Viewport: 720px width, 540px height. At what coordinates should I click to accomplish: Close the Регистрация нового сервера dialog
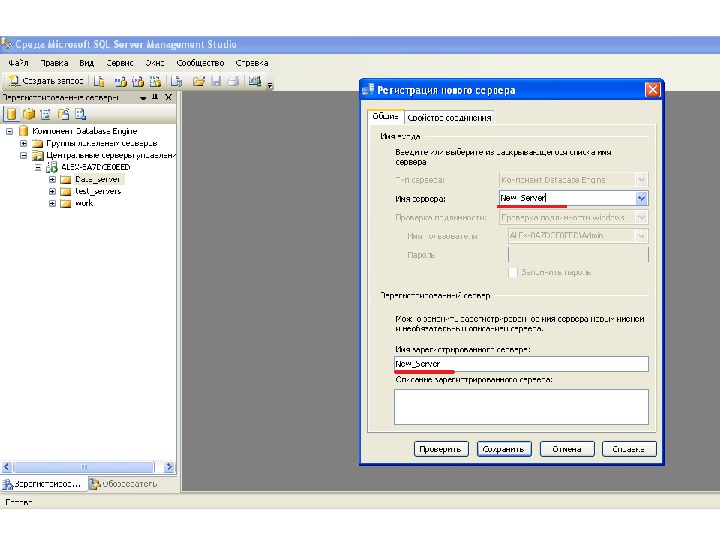(652, 90)
